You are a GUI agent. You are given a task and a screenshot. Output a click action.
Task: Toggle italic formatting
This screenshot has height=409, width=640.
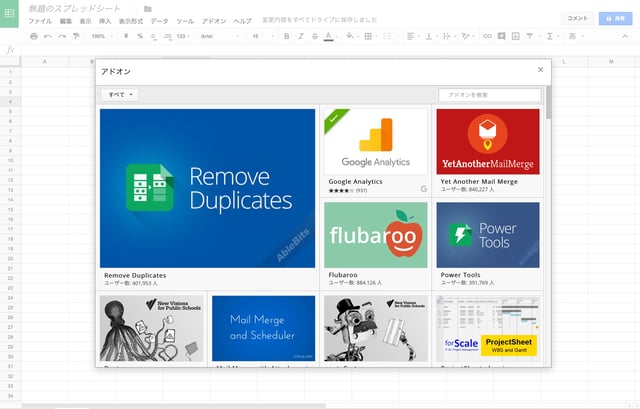click(301, 36)
